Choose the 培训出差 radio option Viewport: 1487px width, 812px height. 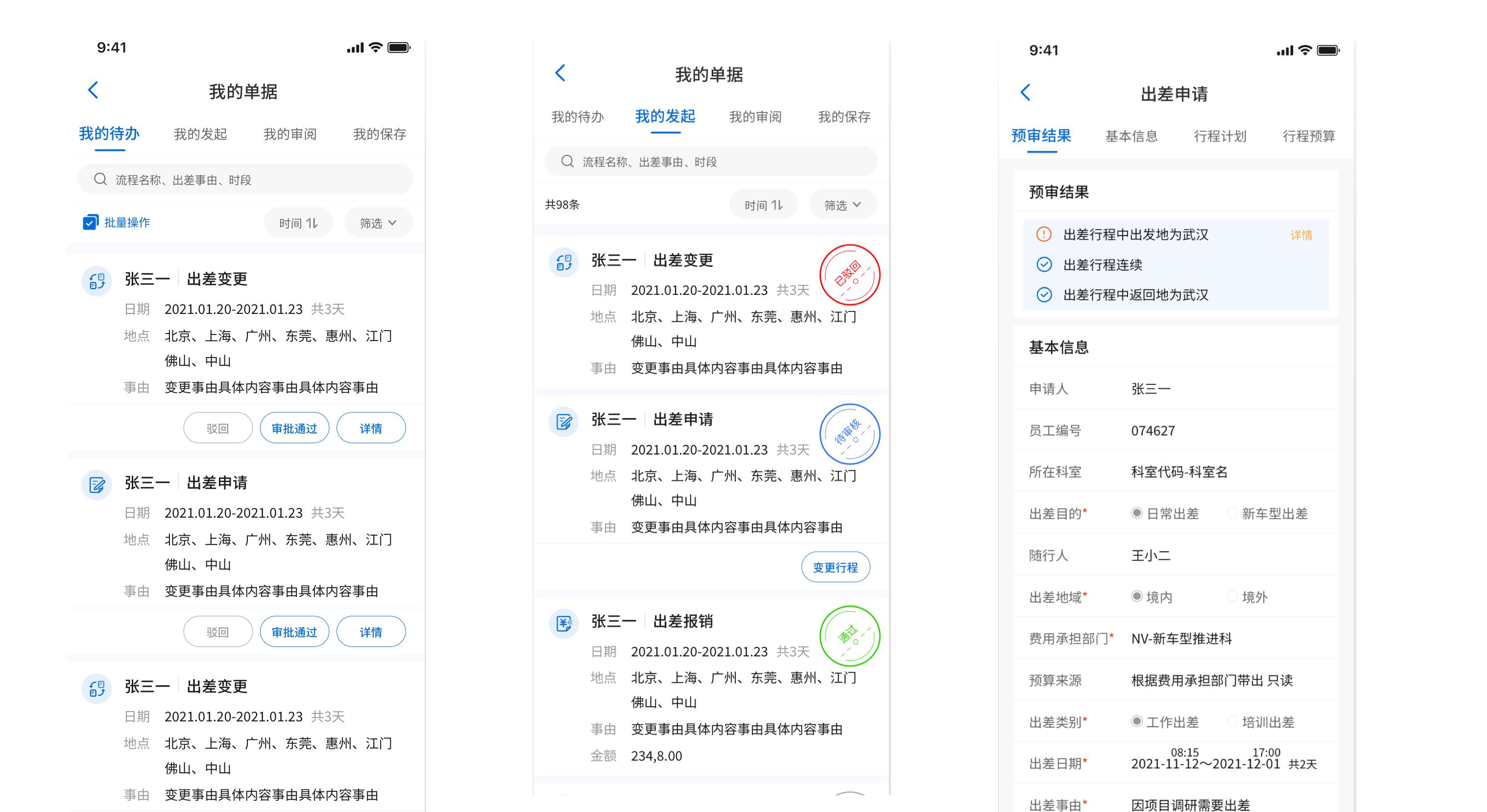[x=1232, y=721]
